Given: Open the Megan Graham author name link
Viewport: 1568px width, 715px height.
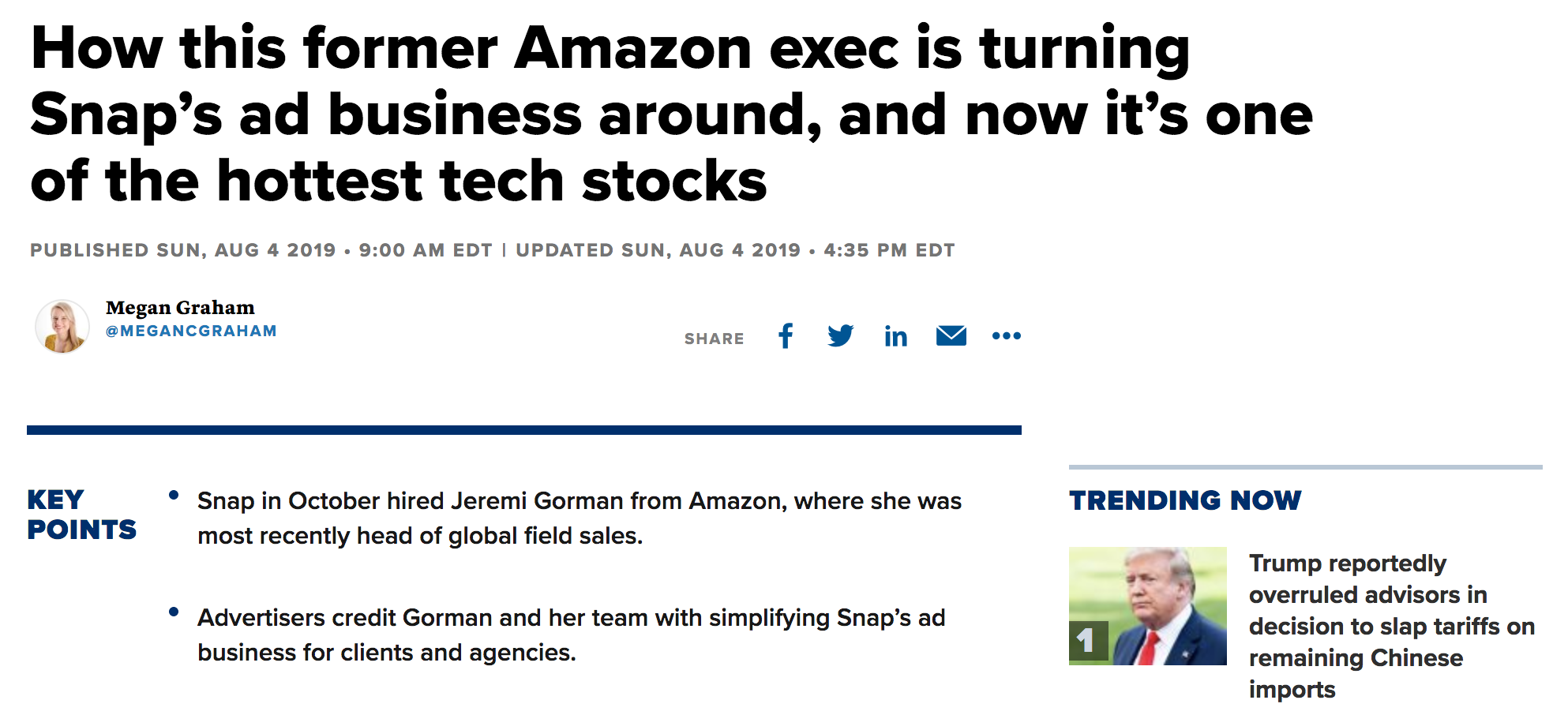Looking at the screenshot, I should point(180,308).
